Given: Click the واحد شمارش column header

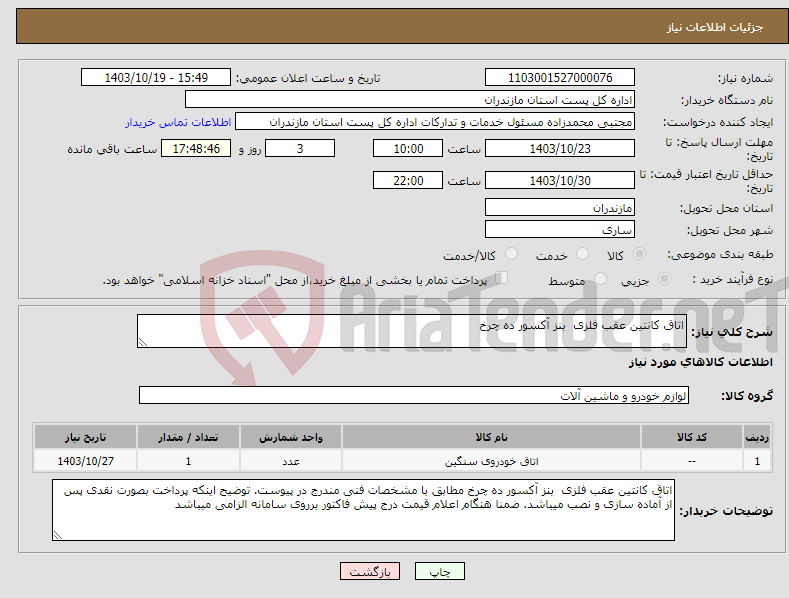Looking at the screenshot, I should coord(291,437).
